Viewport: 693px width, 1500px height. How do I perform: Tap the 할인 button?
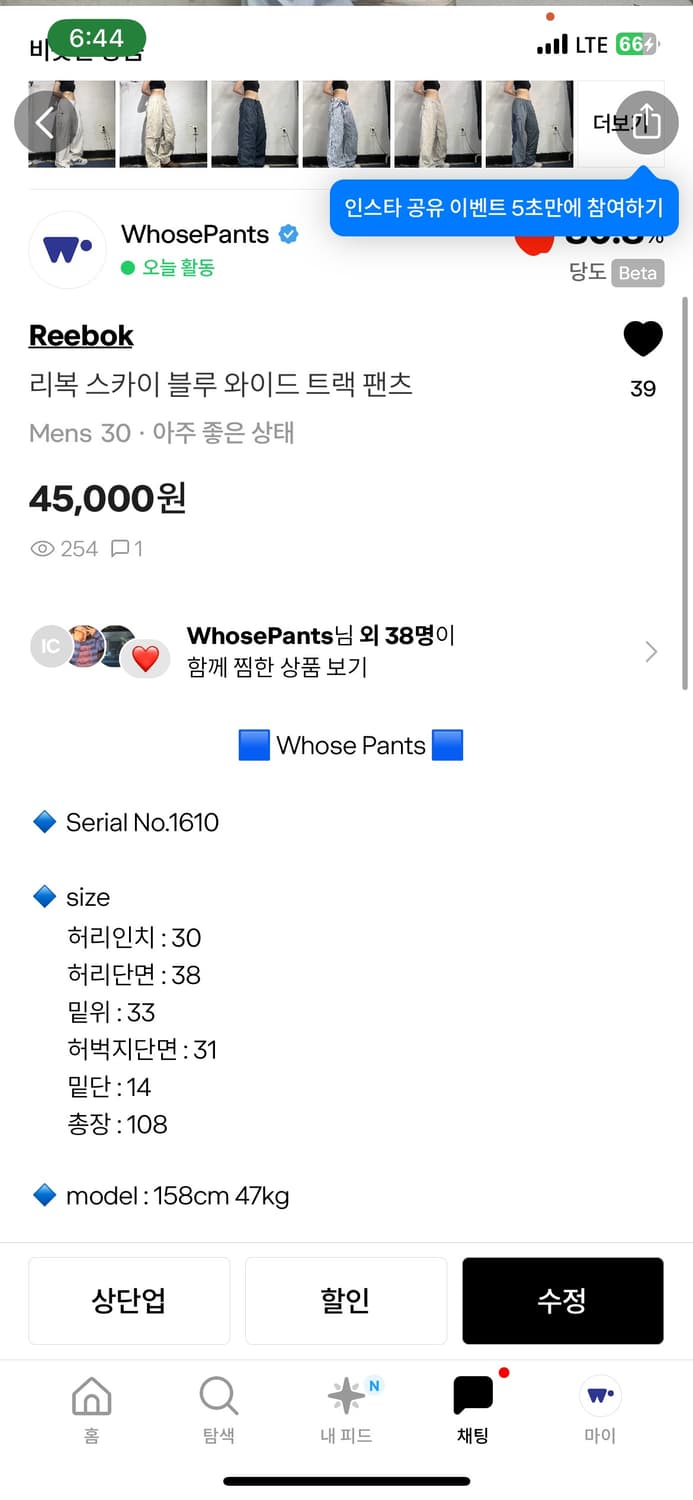[x=345, y=1300]
